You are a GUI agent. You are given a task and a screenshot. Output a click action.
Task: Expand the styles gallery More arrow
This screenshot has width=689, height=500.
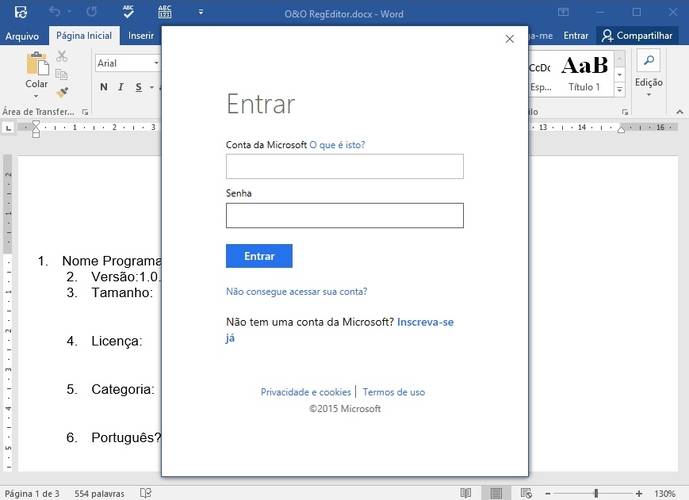click(x=620, y=90)
